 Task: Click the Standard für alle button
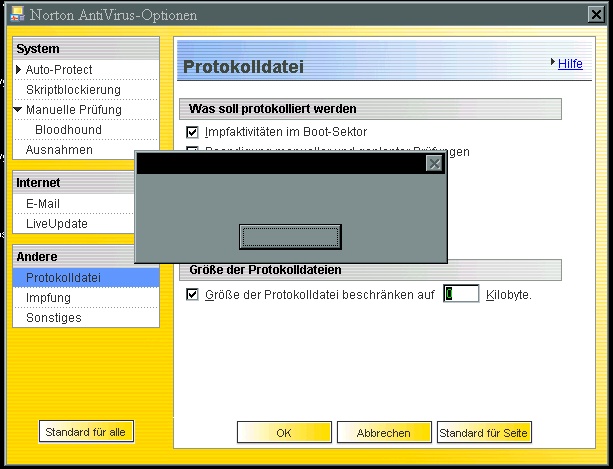tap(86, 432)
